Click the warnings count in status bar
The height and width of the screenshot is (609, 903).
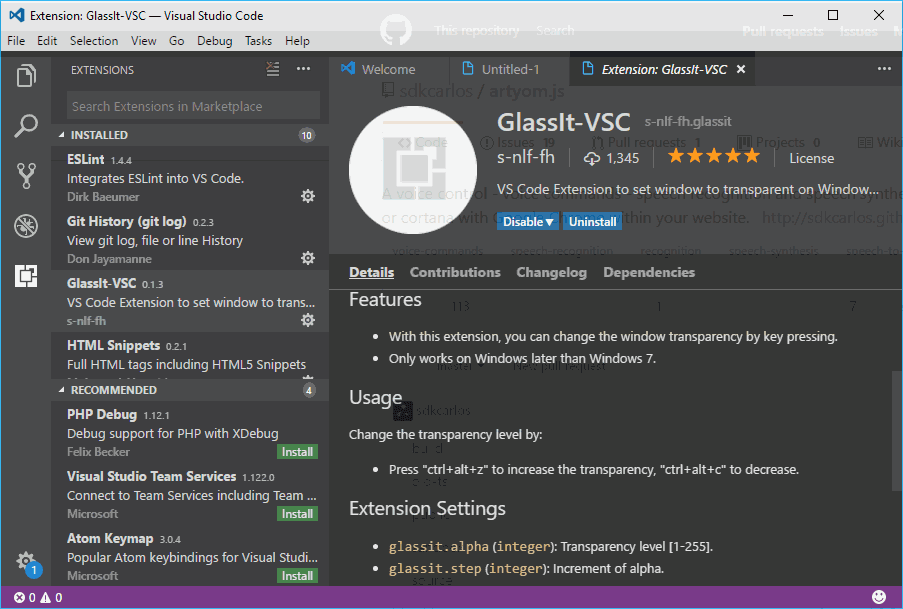(x=51, y=597)
